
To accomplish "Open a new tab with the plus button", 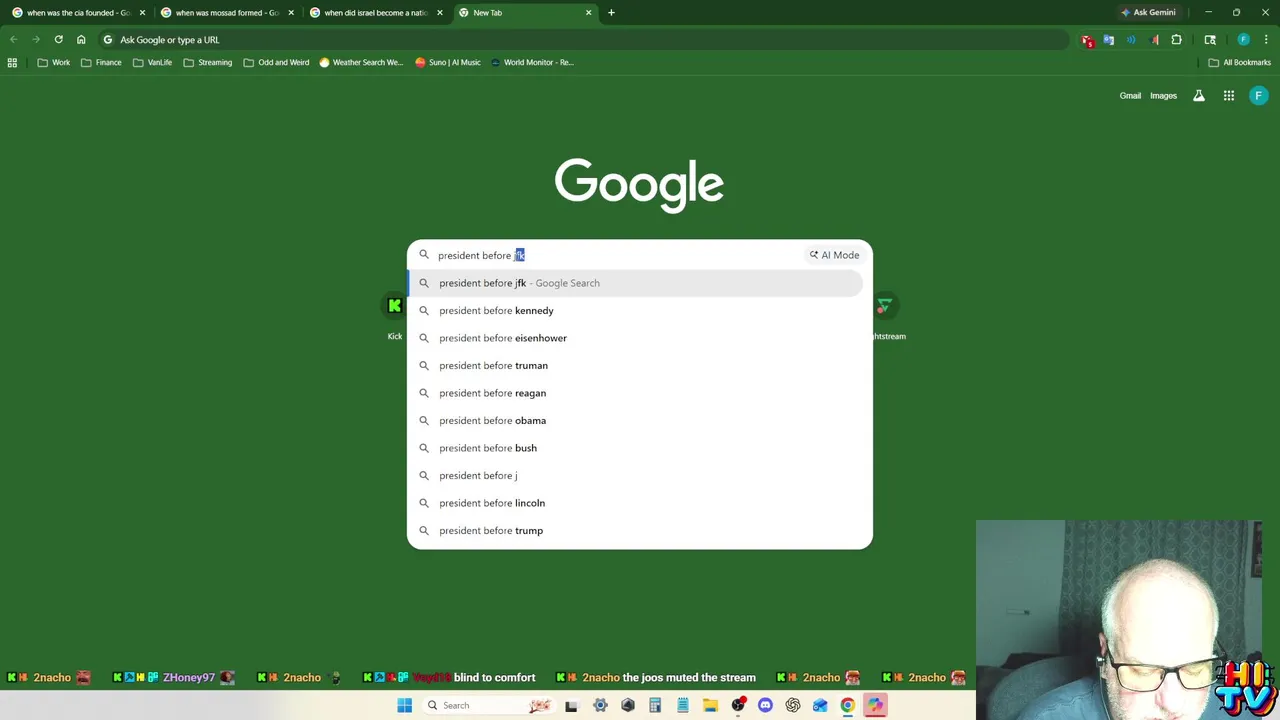I will tap(611, 13).
